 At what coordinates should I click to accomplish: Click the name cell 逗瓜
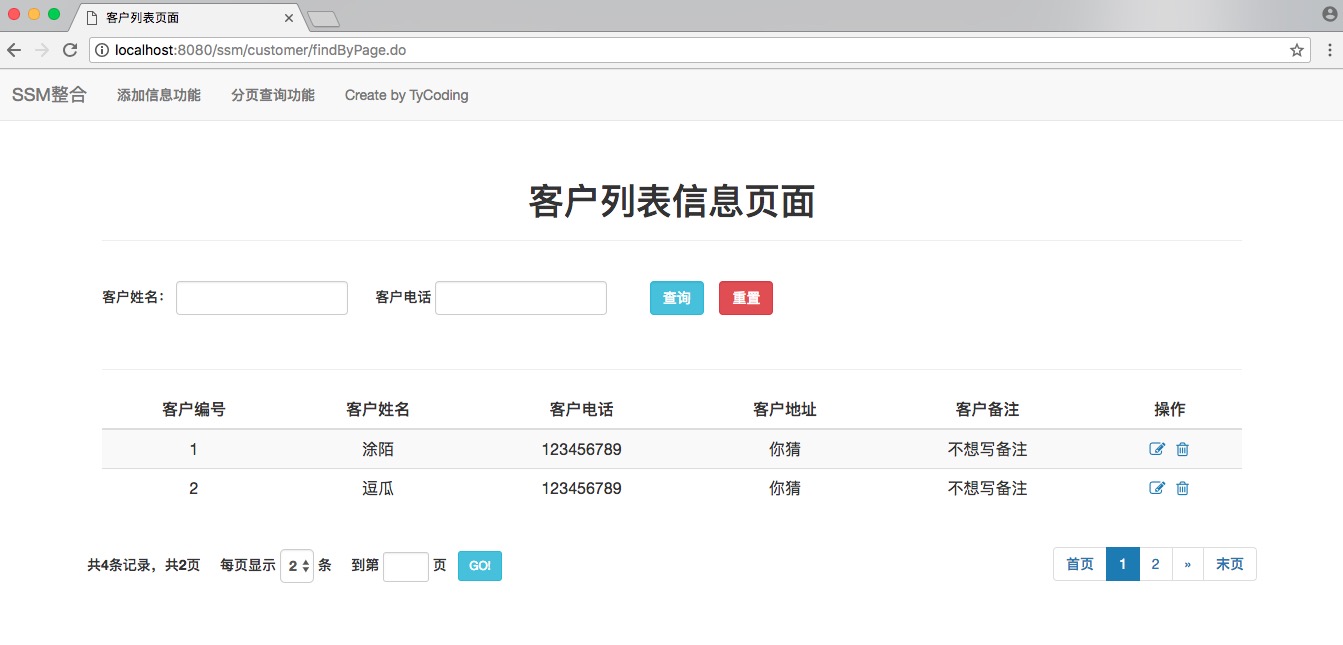click(x=378, y=488)
